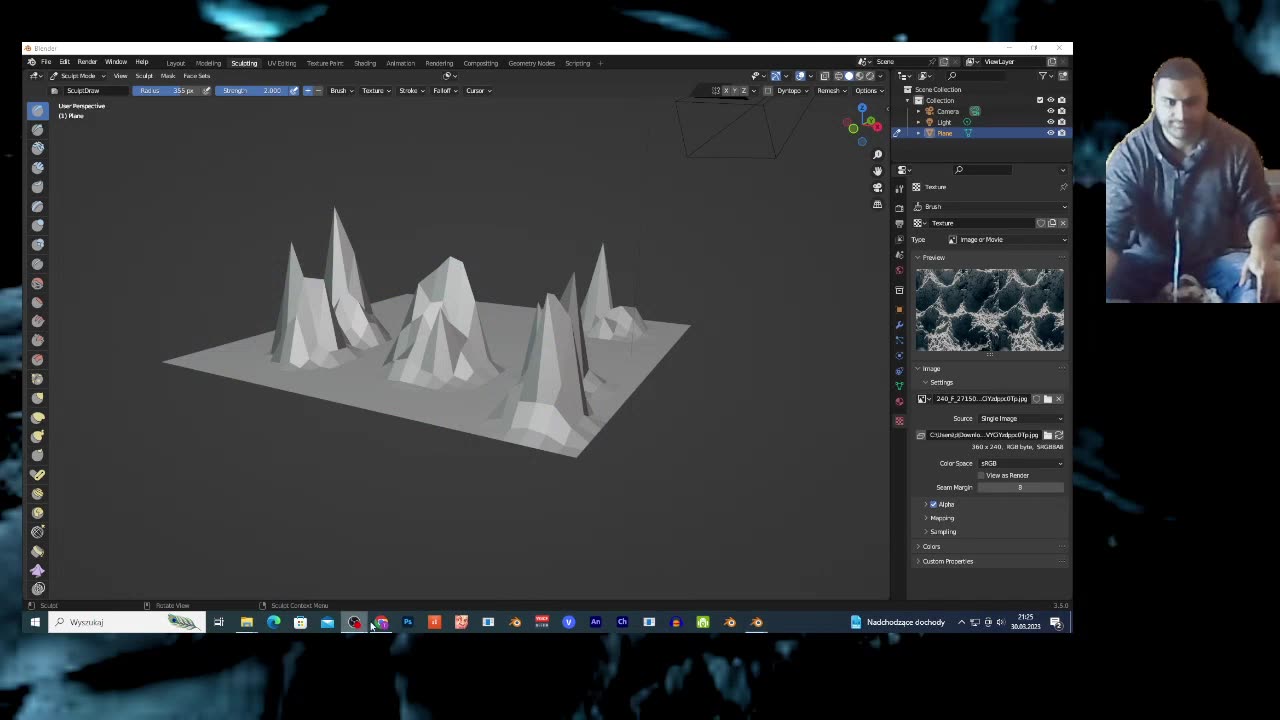Unlink the Texture datablock with X

point(1062,223)
